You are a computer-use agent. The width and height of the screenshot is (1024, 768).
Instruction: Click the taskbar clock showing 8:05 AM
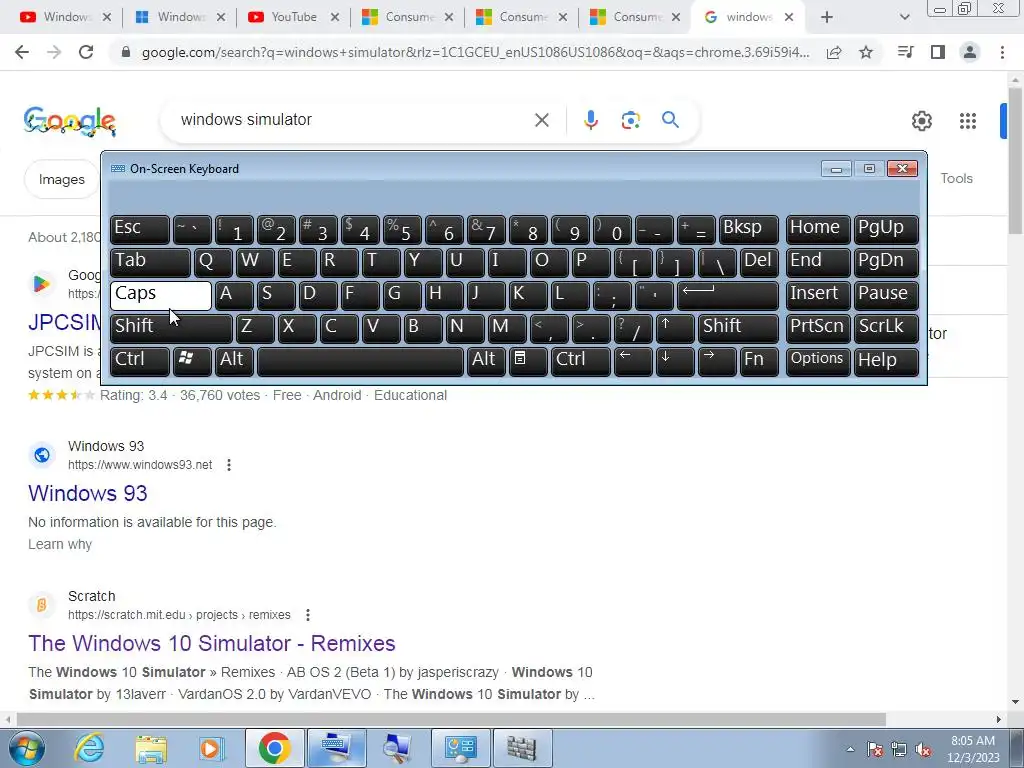[x=972, y=749]
